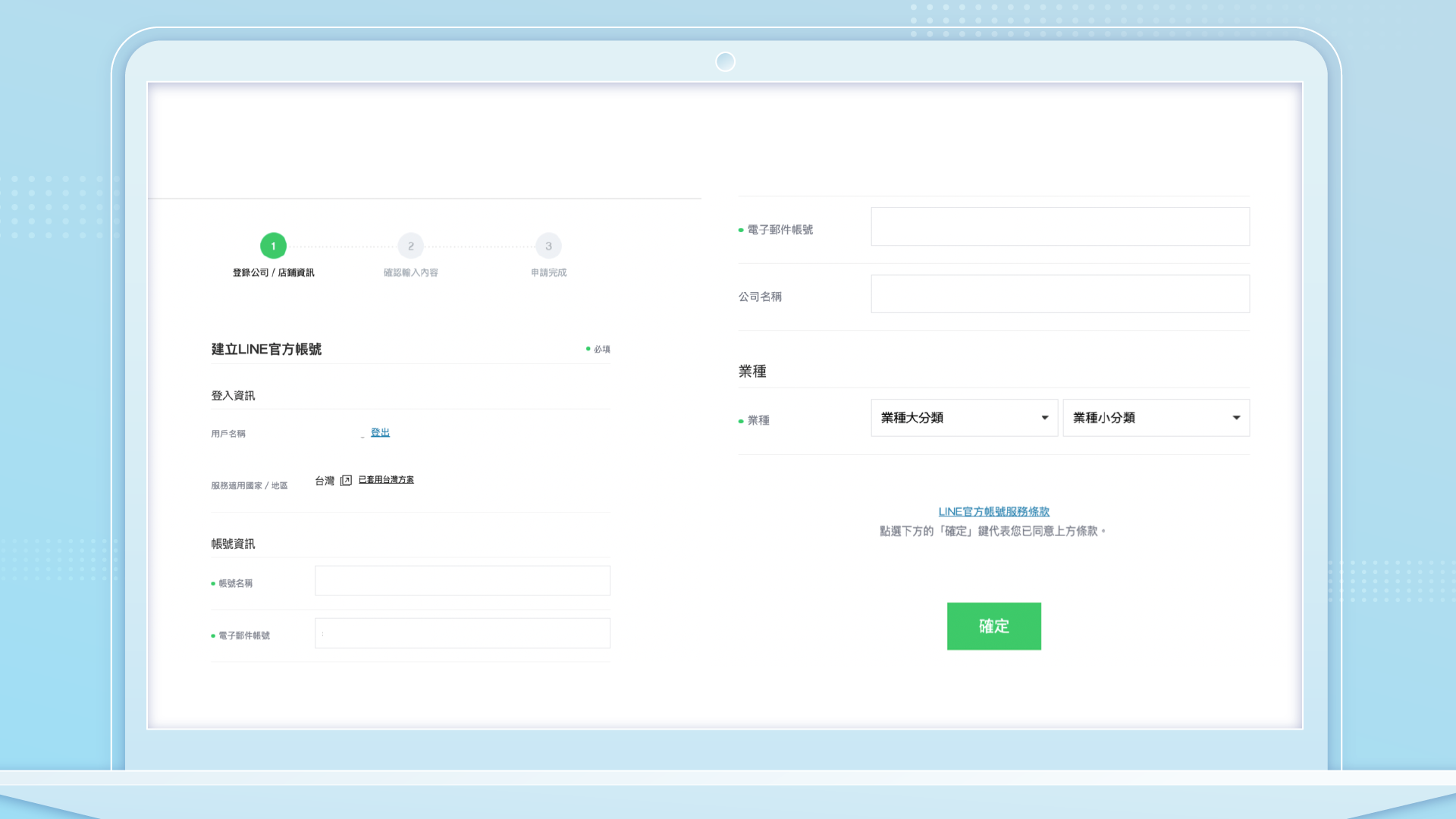The width and height of the screenshot is (1456, 819).
Task: Select the 登錄公司 / 店鋪資訊 step label
Action: [x=273, y=273]
